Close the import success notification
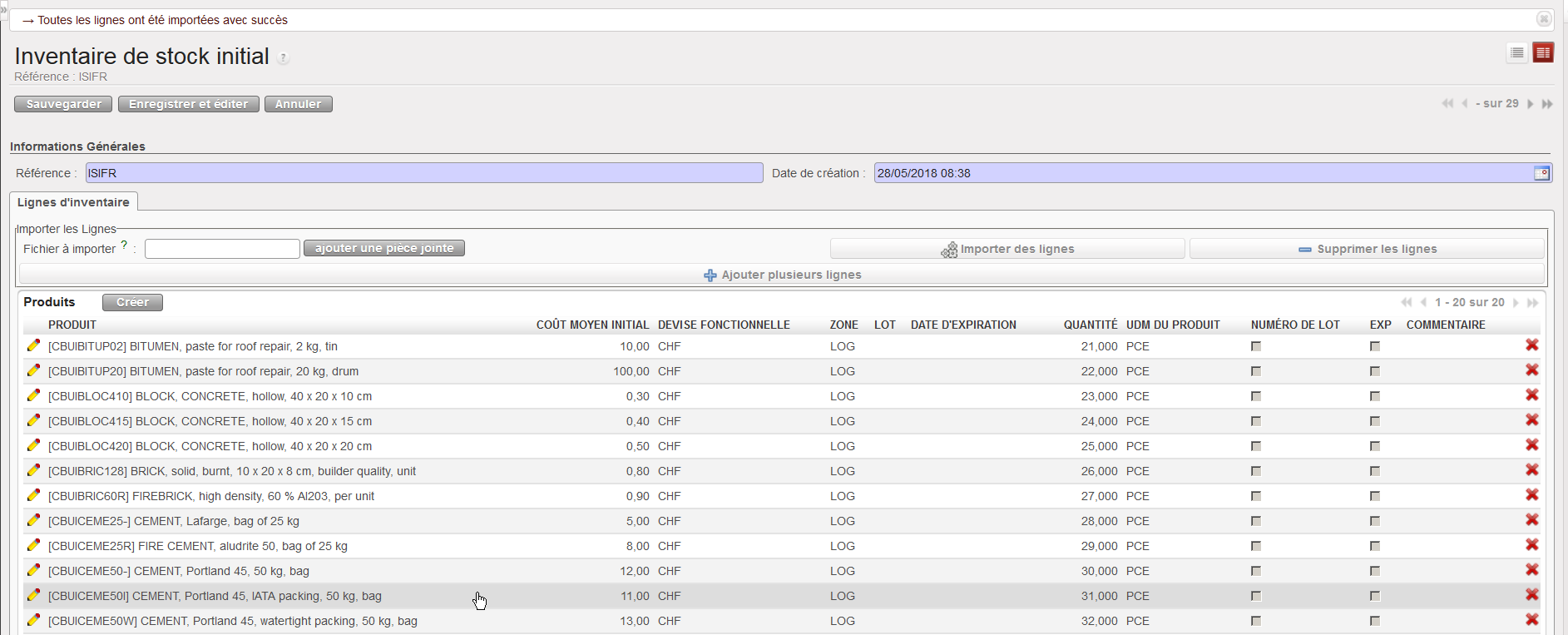 pyautogui.click(x=1543, y=19)
